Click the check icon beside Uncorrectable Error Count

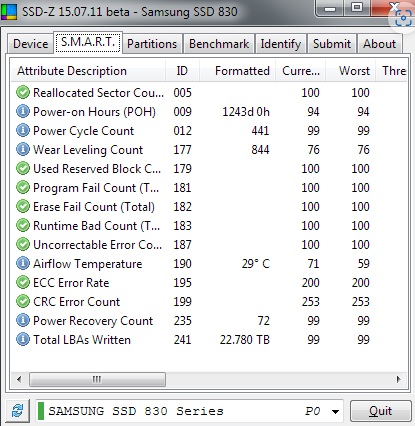point(23,244)
